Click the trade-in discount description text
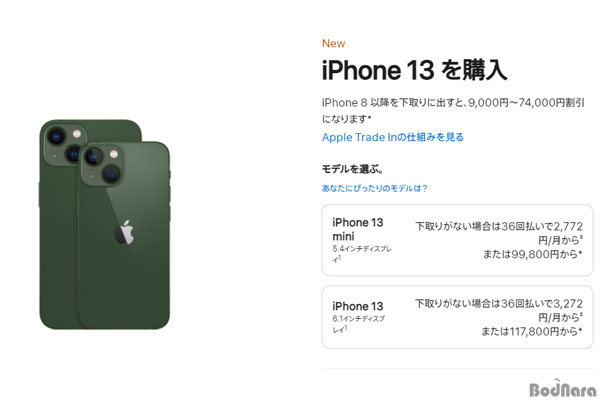Image resolution: width=600 pixels, height=400 pixels. click(453, 111)
